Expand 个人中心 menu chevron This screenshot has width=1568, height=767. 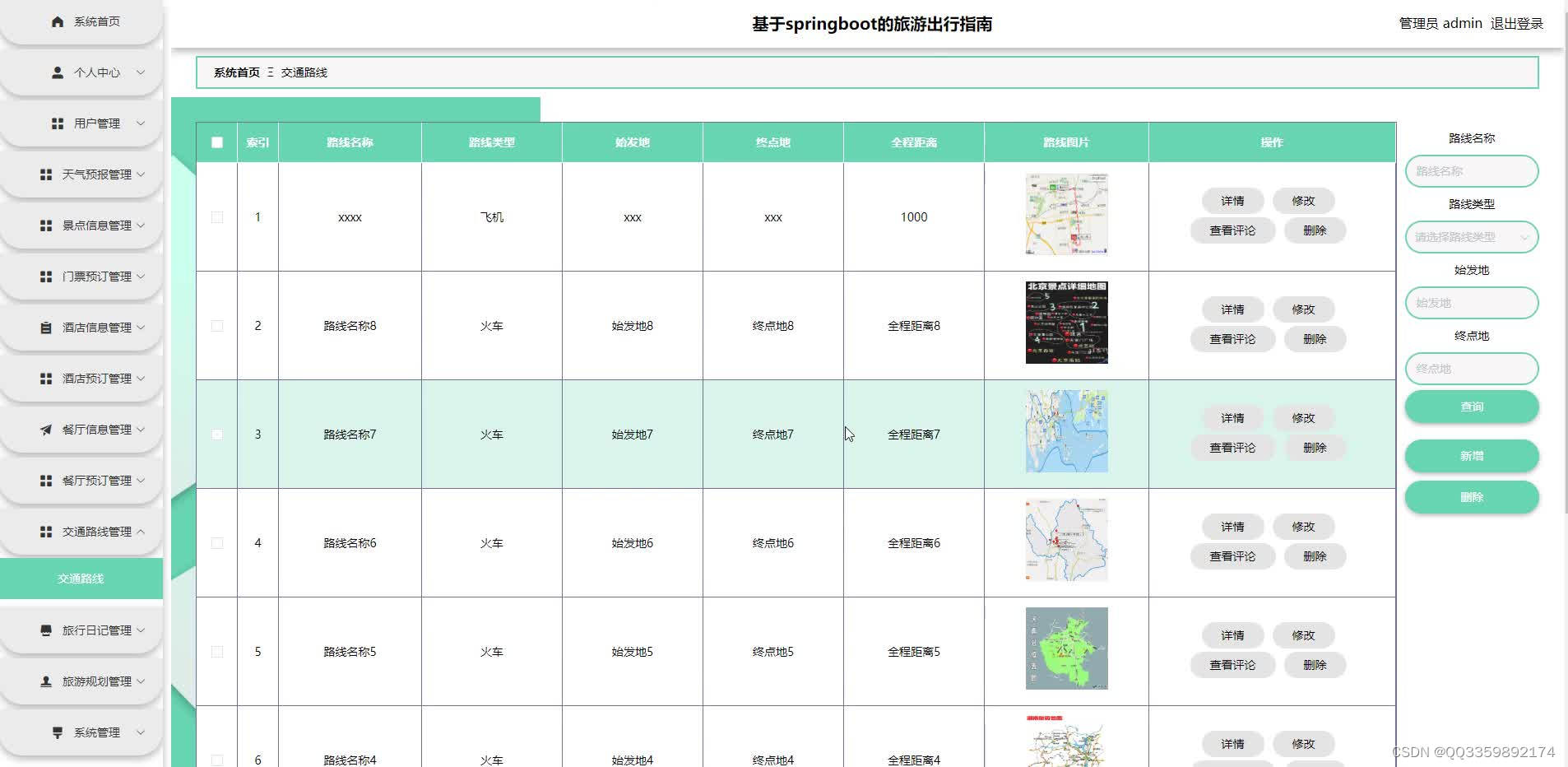tap(141, 72)
